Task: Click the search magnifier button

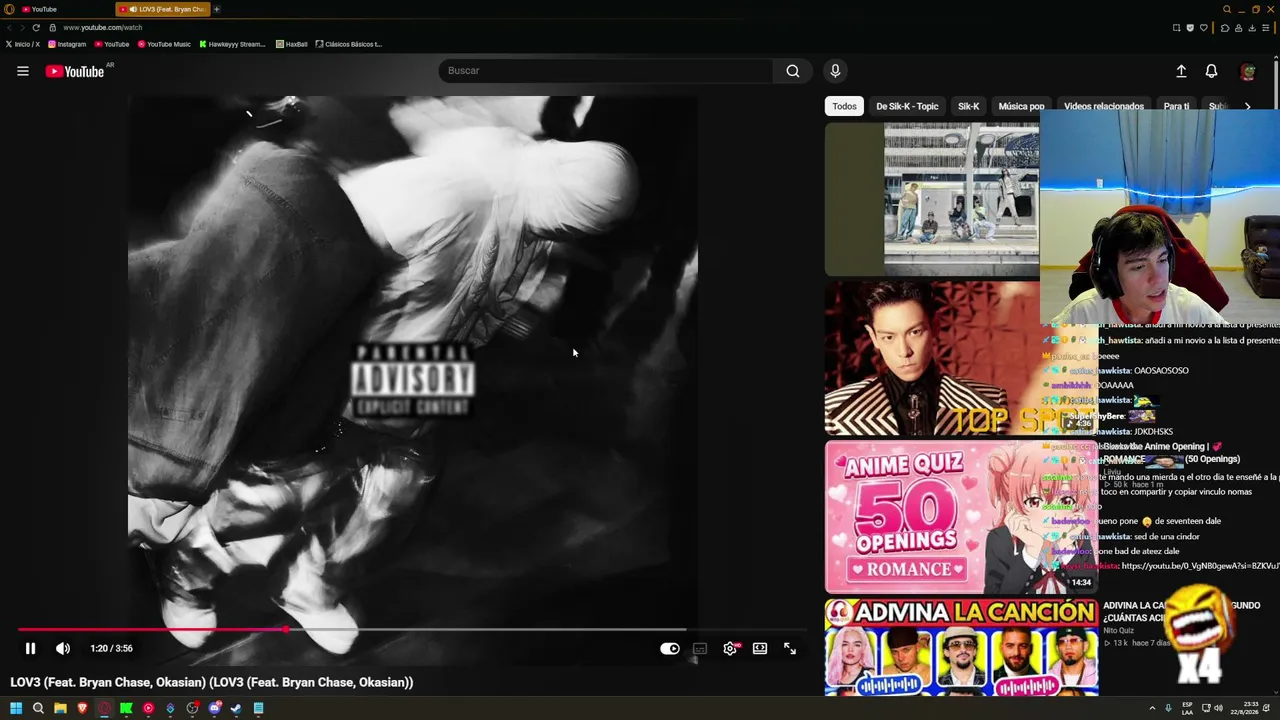Action: (x=793, y=71)
